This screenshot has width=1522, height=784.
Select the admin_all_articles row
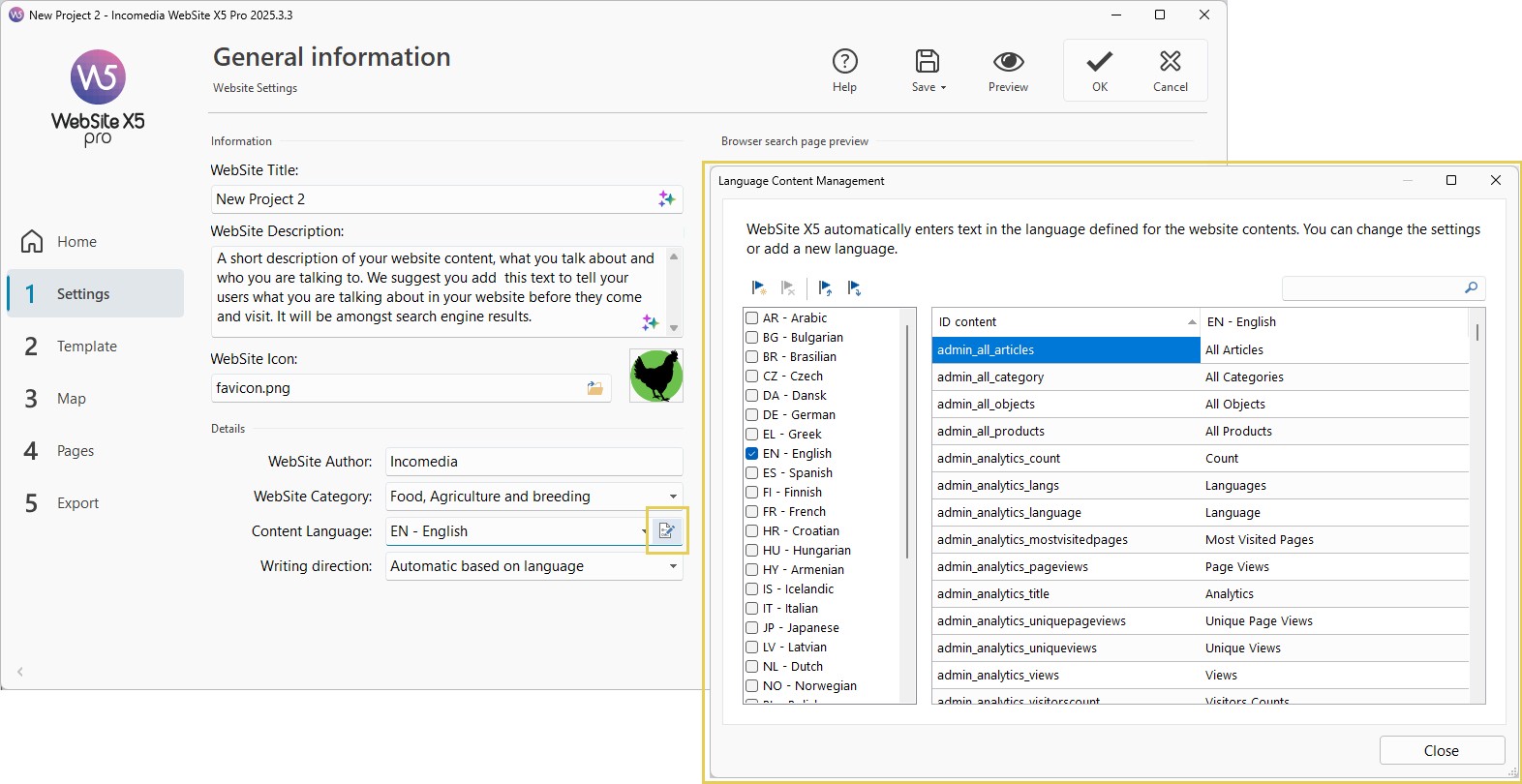(x=1200, y=349)
